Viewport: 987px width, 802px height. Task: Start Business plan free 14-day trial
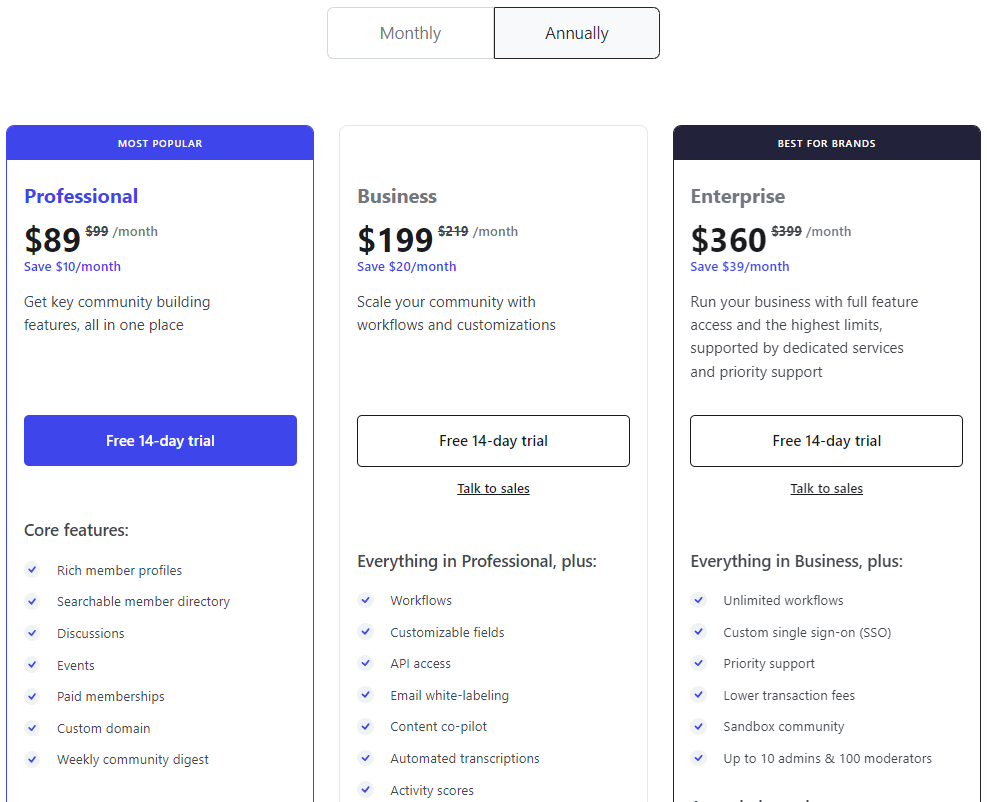(x=494, y=441)
